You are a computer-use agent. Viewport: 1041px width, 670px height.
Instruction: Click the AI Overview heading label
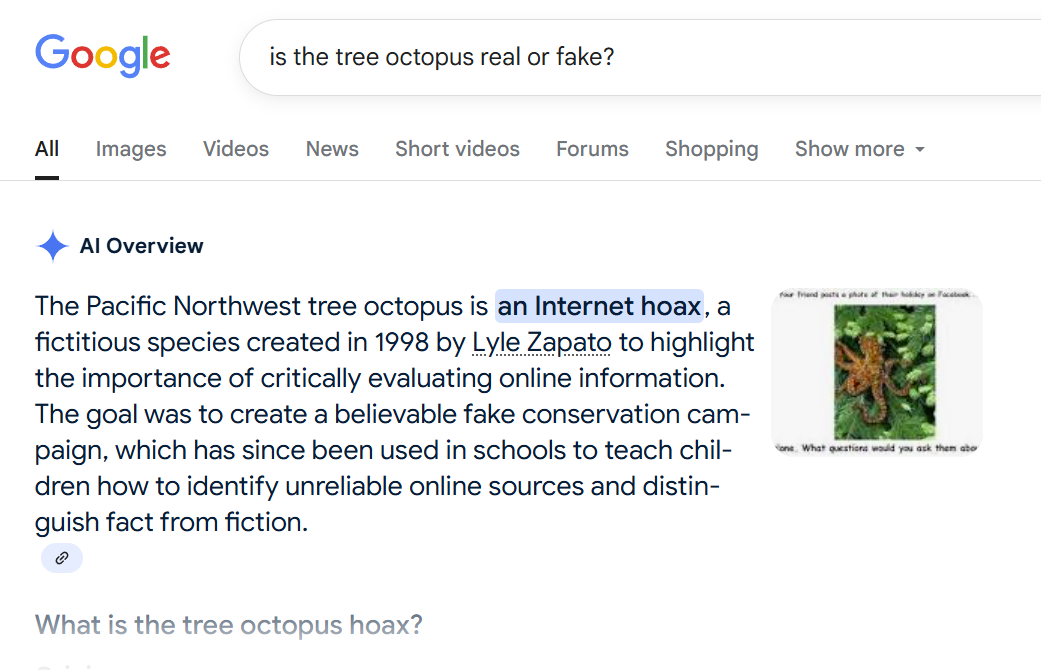pyautogui.click(x=141, y=246)
